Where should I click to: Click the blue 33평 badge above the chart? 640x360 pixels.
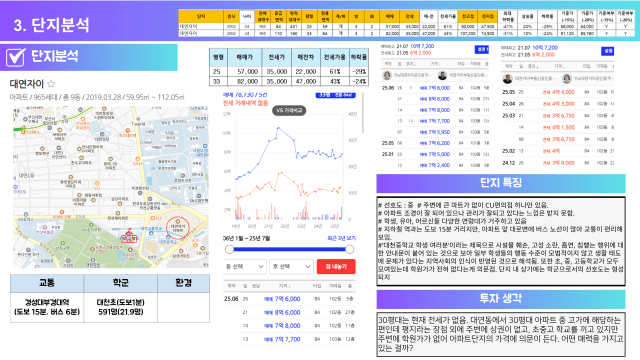point(336,95)
